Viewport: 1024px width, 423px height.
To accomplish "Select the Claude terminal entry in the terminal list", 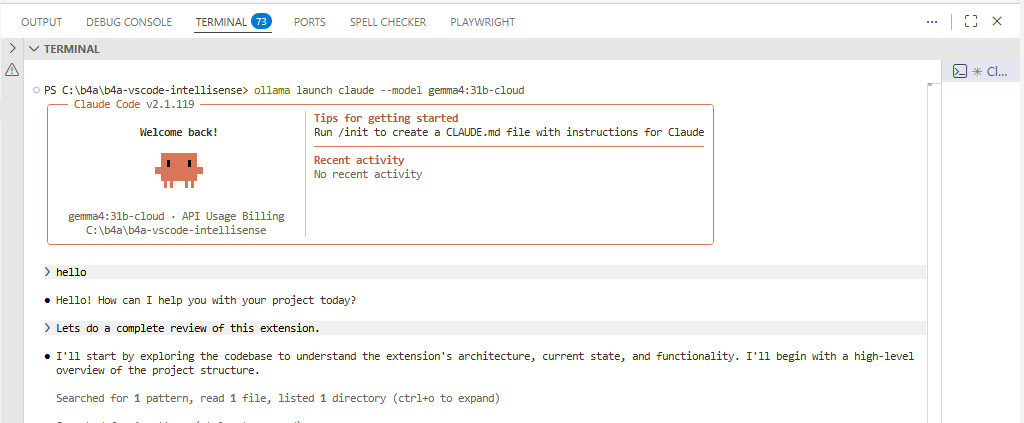I will pos(981,72).
